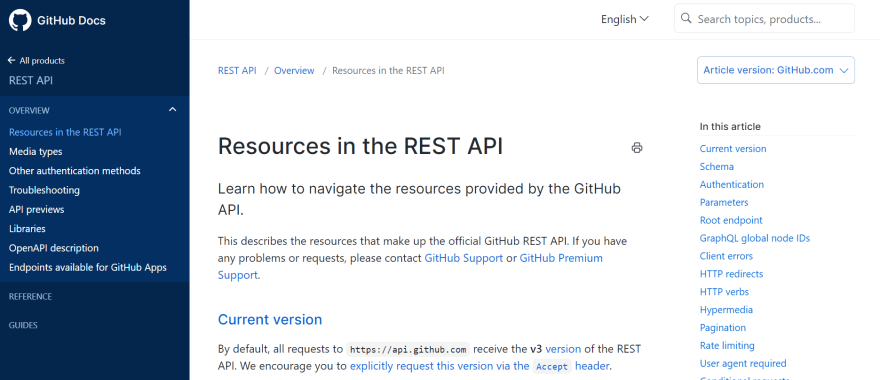Image resolution: width=880 pixels, height=380 pixels.
Task: Open Troubleshooting from sidebar menu
Action: (44, 190)
